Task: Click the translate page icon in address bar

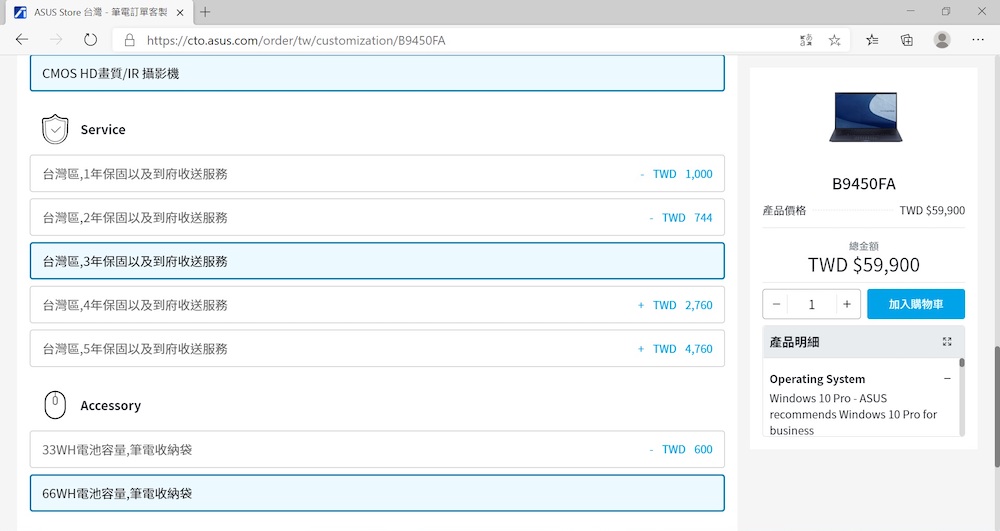Action: [806, 40]
